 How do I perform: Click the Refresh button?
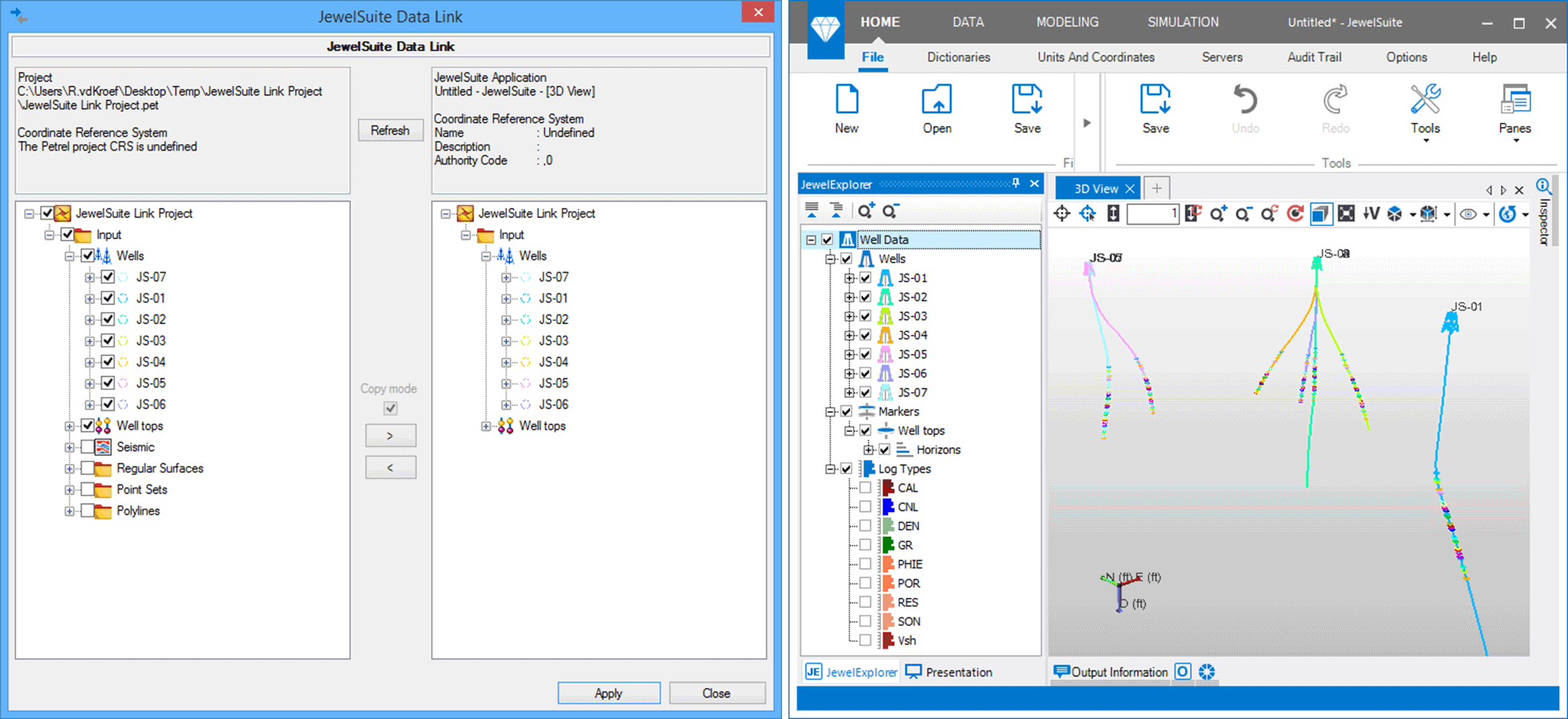click(x=390, y=130)
